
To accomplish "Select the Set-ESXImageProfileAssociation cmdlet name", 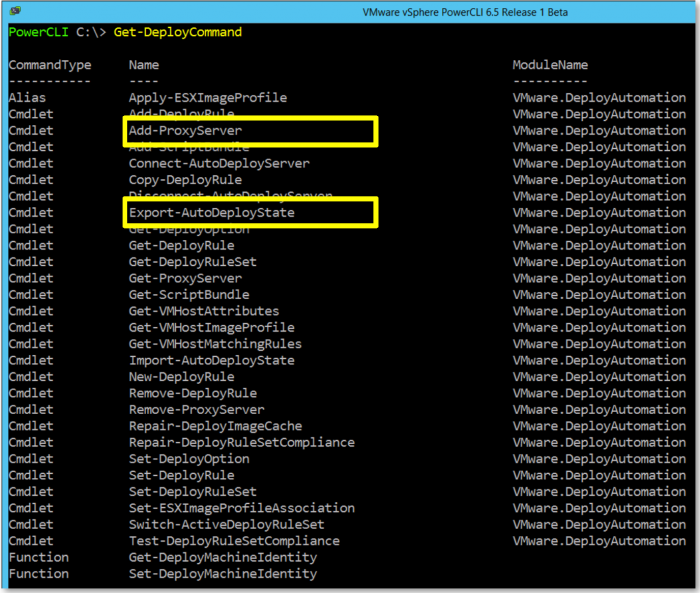I will 242,509.
